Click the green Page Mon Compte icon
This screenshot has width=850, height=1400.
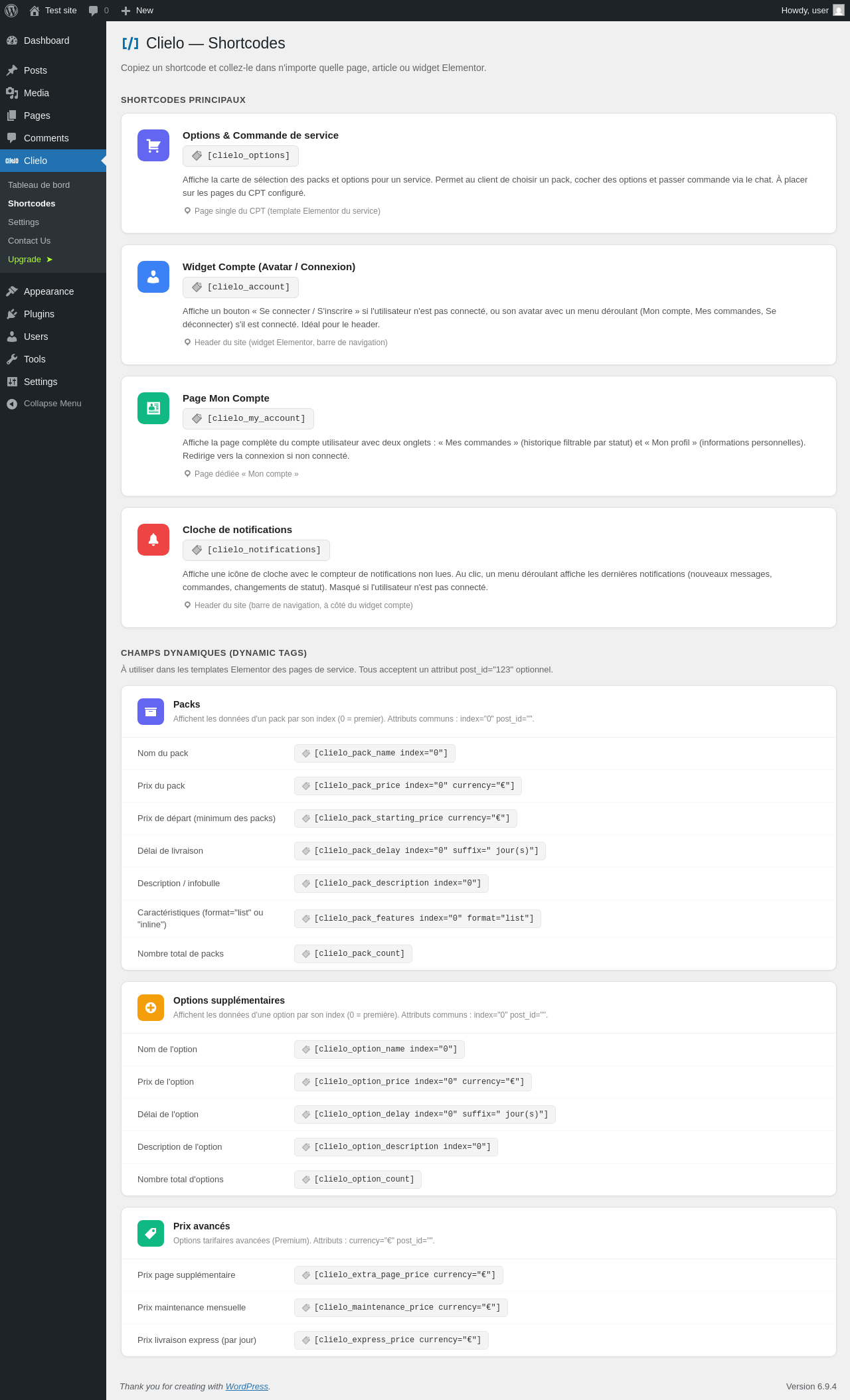[153, 408]
